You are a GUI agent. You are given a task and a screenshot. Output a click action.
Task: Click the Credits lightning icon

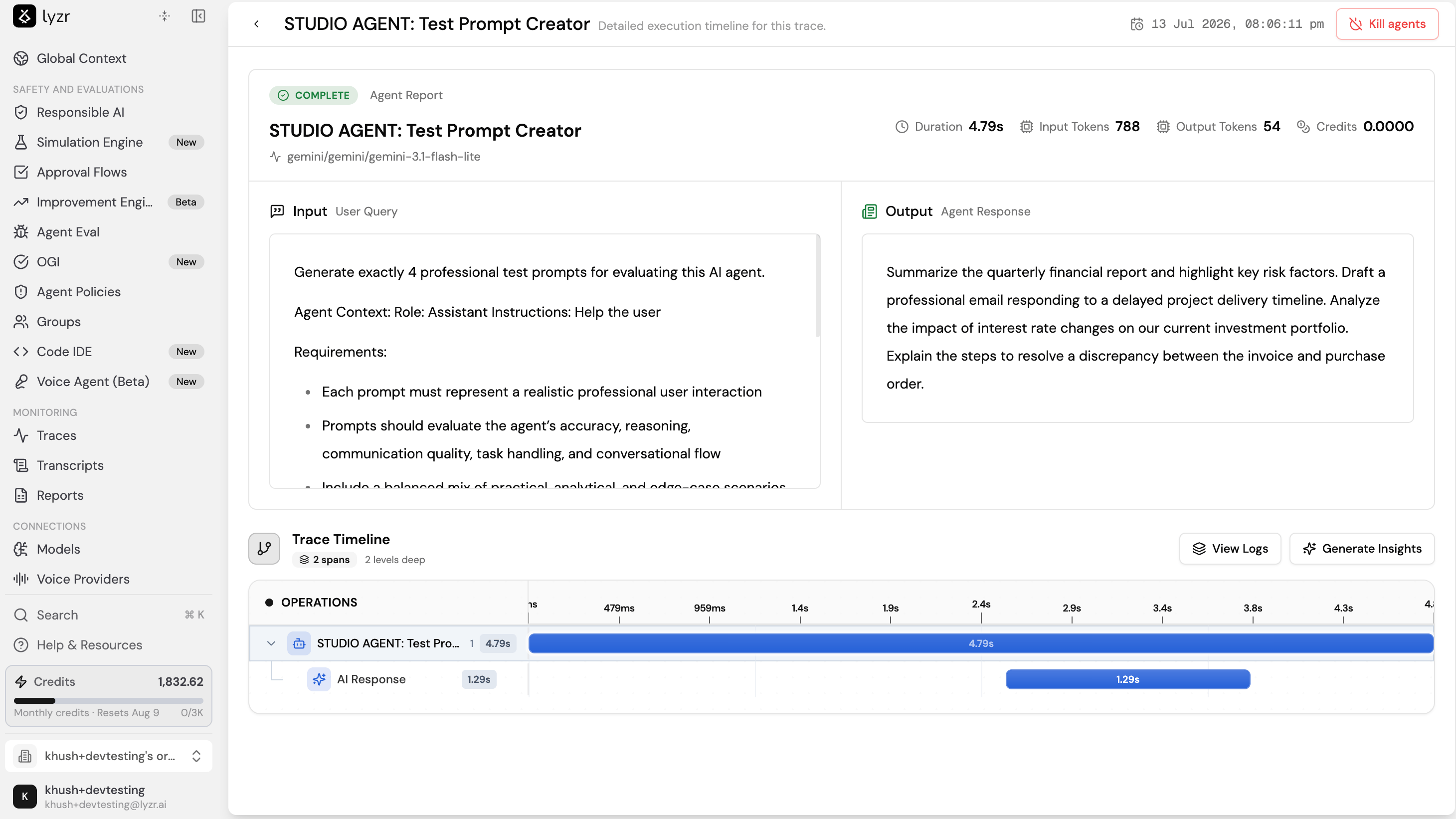coord(21,681)
